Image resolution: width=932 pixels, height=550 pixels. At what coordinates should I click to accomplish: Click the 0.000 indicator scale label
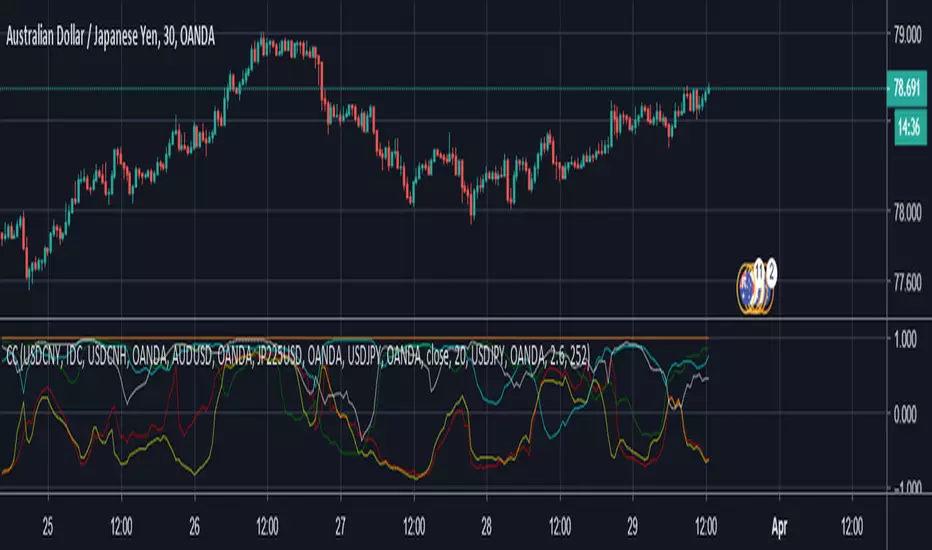905,414
